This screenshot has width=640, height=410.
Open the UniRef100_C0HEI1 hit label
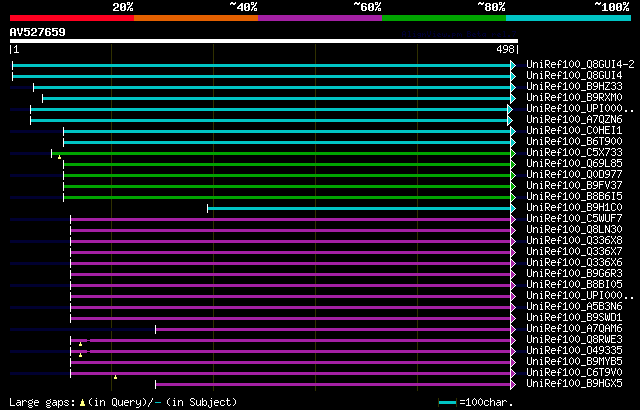(x=574, y=131)
